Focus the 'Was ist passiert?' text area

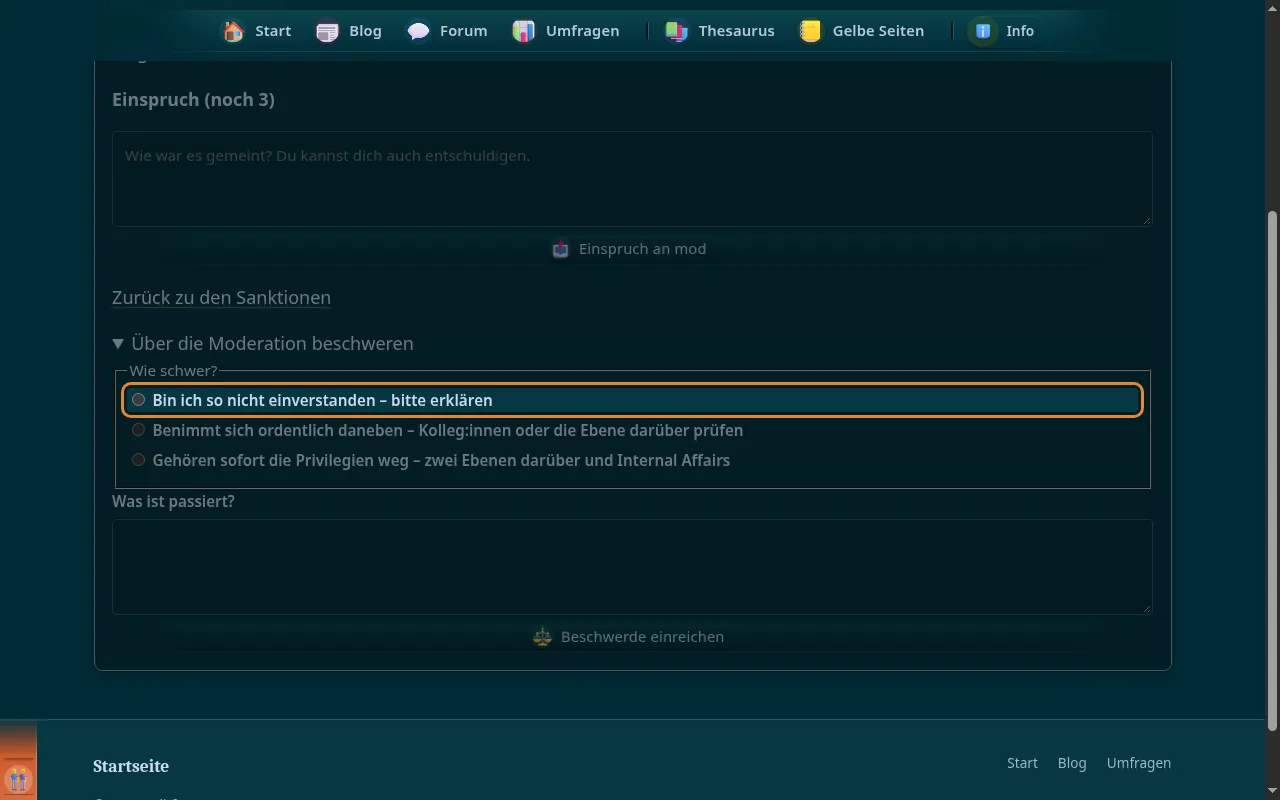tap(632, 567)
